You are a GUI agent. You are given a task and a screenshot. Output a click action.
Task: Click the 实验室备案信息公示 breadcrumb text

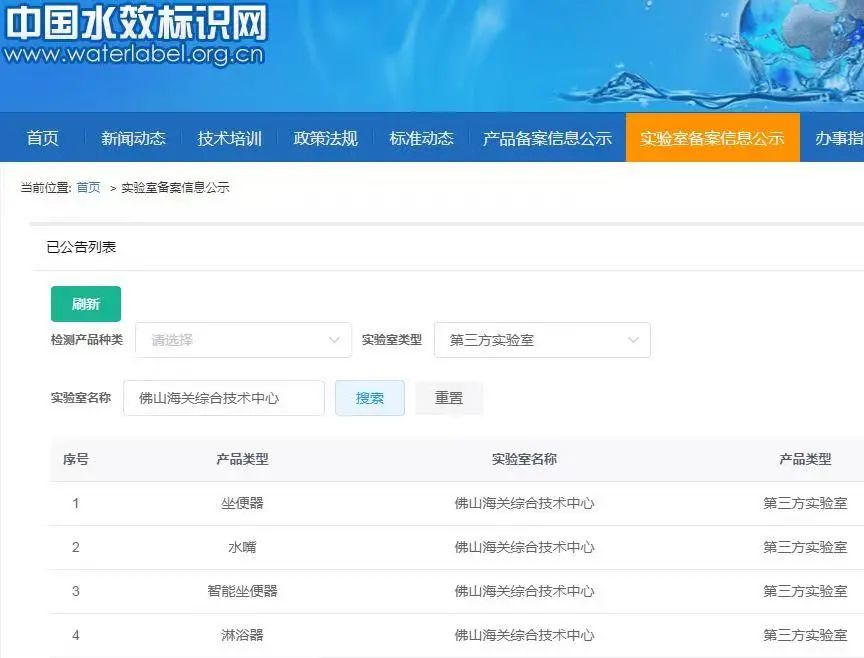175,187
